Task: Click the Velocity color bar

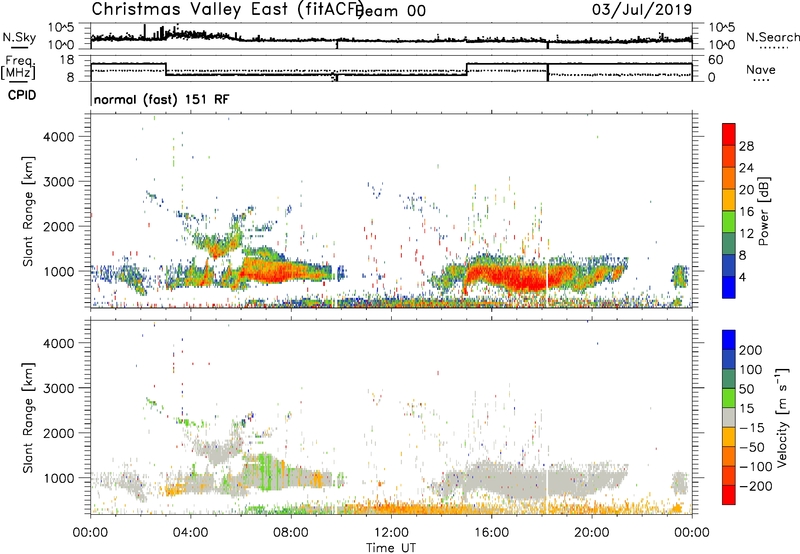Action: tap(729, 417)
